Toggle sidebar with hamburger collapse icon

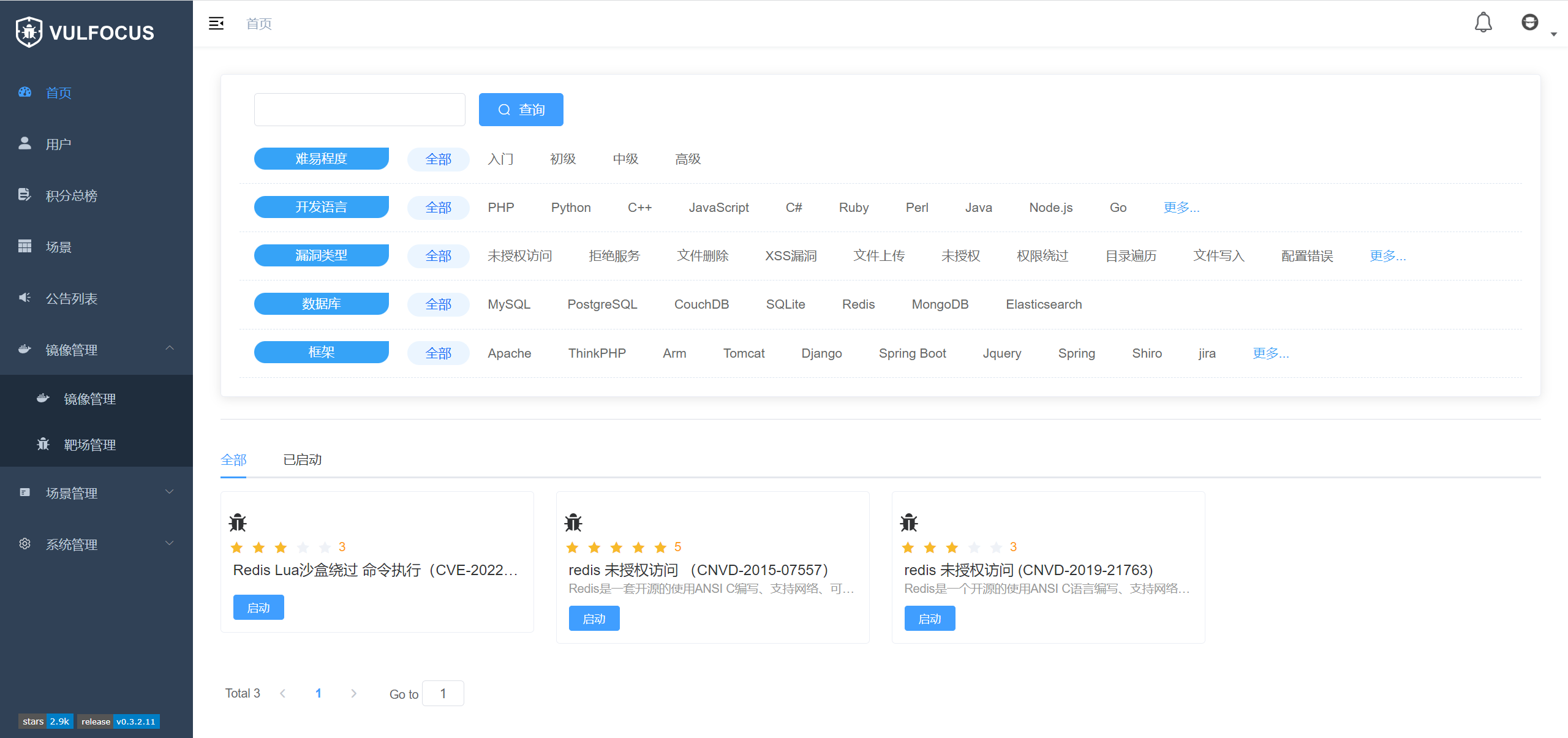click(216, 23)
